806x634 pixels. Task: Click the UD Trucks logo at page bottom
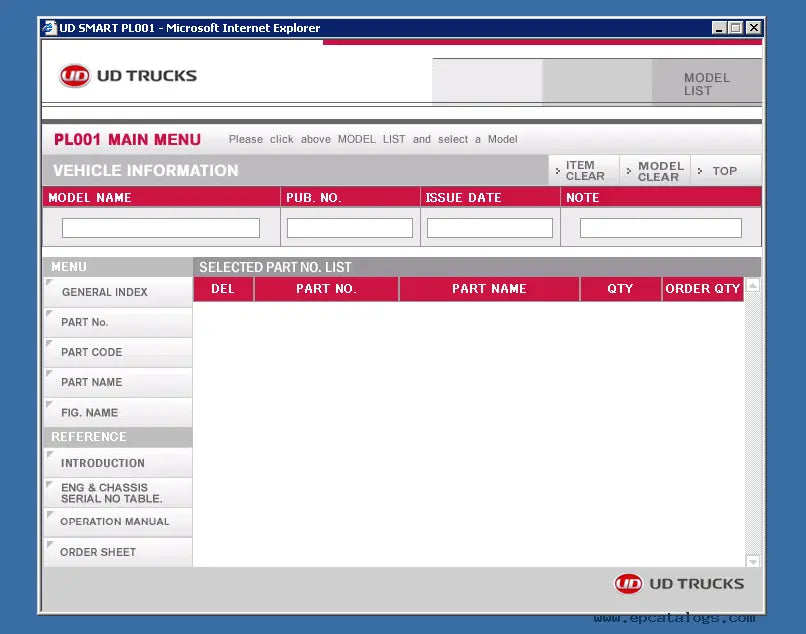point(680,583)
